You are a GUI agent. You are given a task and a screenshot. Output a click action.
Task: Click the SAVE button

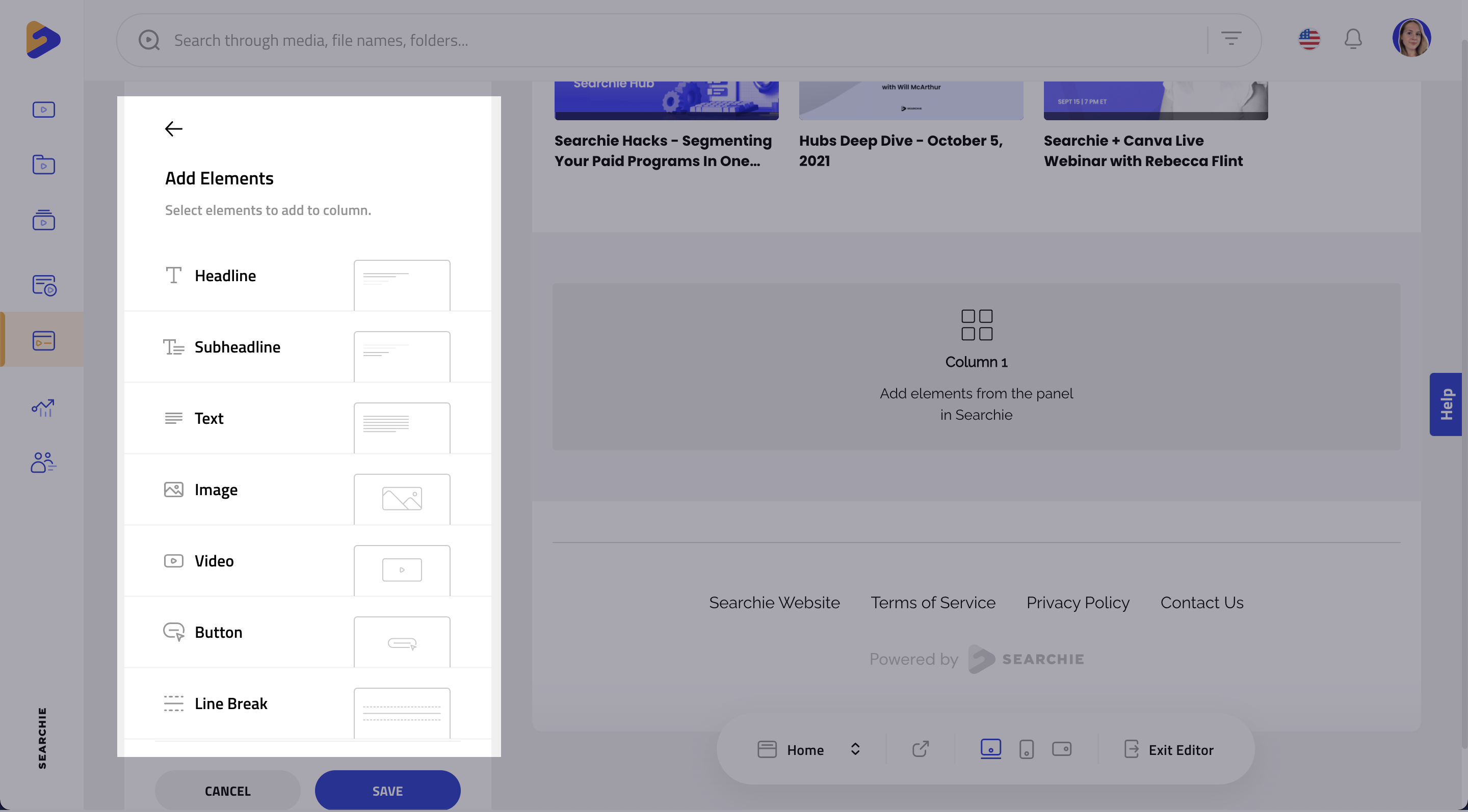tap(387, 791)
